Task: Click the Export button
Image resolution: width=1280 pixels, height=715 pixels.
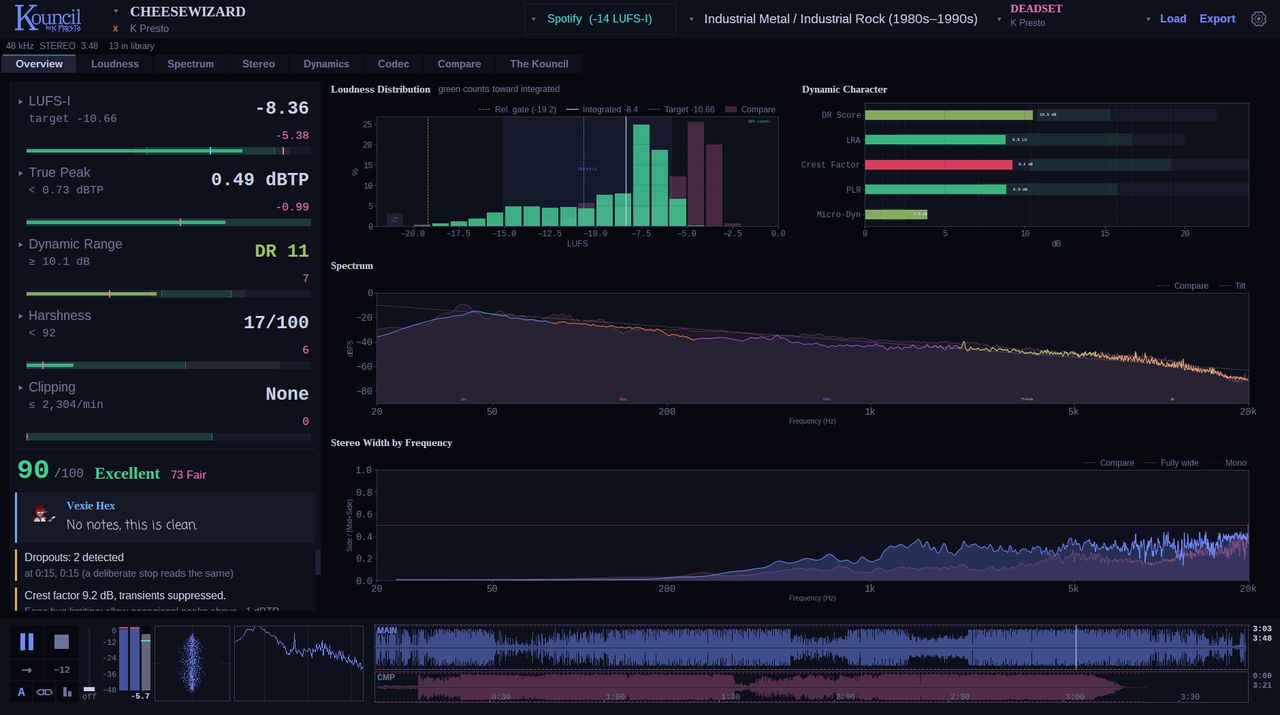Action: (1217, 19)
